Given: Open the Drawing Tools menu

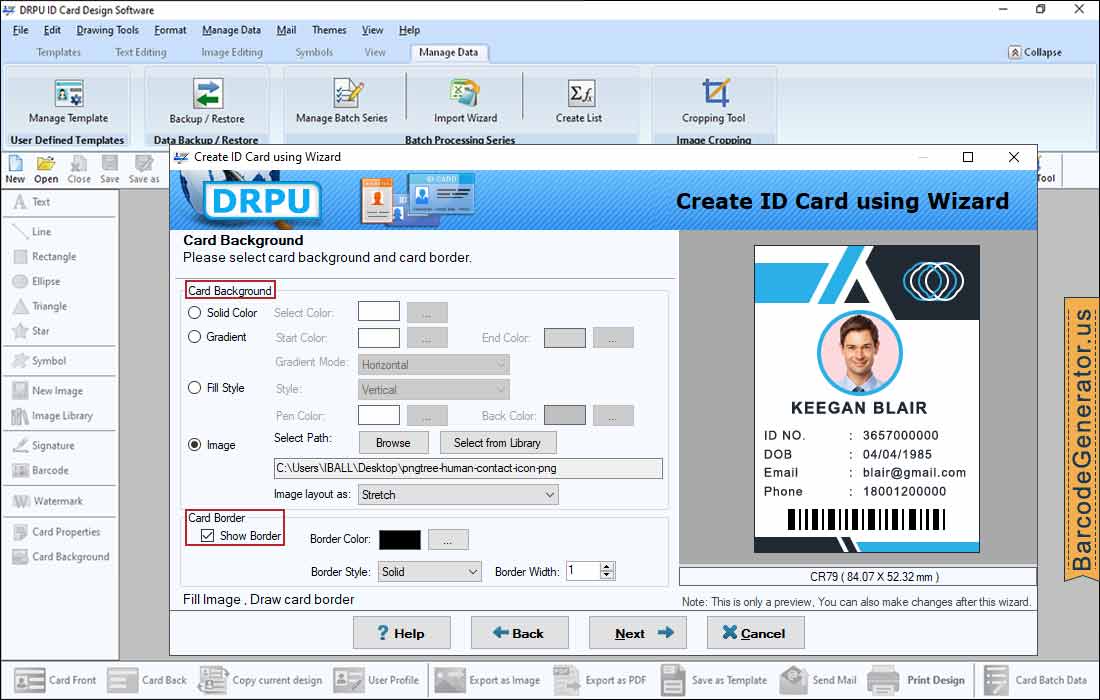Looking at the screenshot, I should point(107,30).
